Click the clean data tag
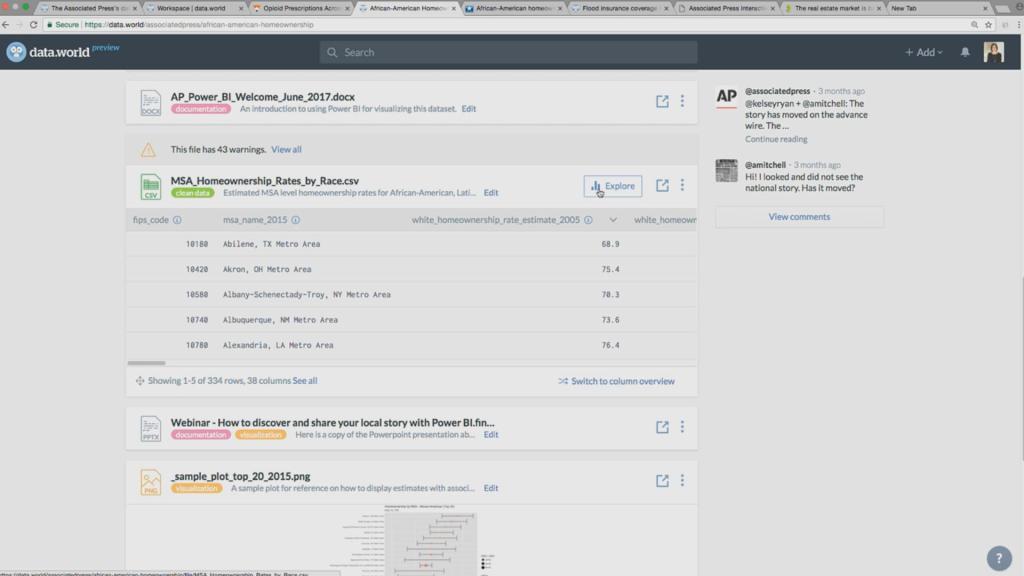This screenshot has width=1024, height=576. click(193, 193)
